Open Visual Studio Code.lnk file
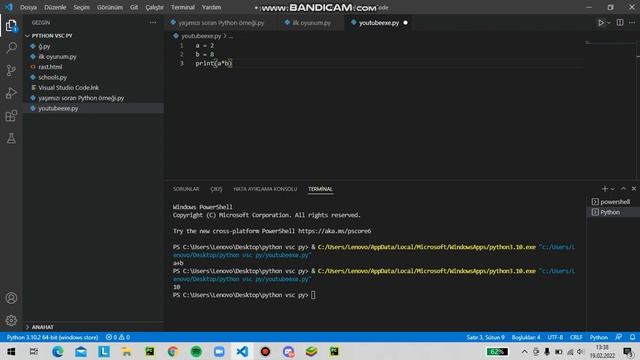This screenshot has height=360, width=640. click(x=69, y=88)
